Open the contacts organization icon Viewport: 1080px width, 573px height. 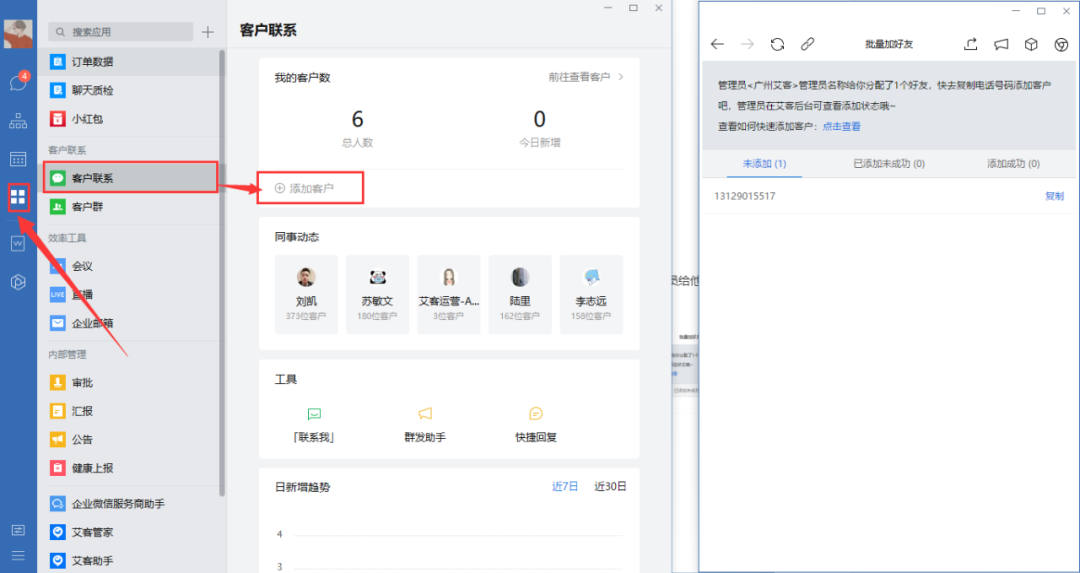tap(18, 121)
